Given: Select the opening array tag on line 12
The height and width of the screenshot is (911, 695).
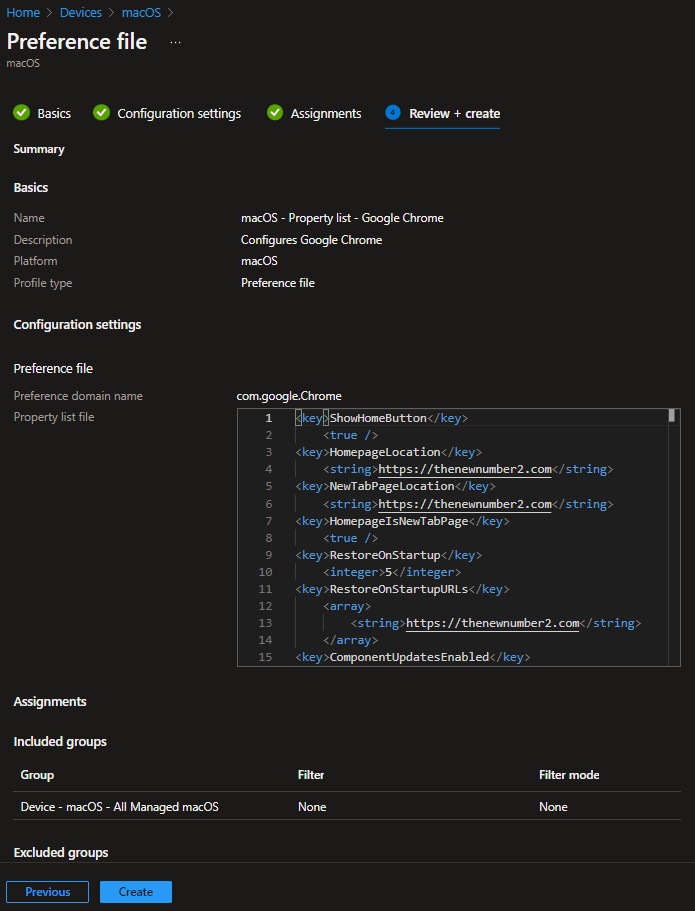Looking at the screenshot, I should pos(347,606).
